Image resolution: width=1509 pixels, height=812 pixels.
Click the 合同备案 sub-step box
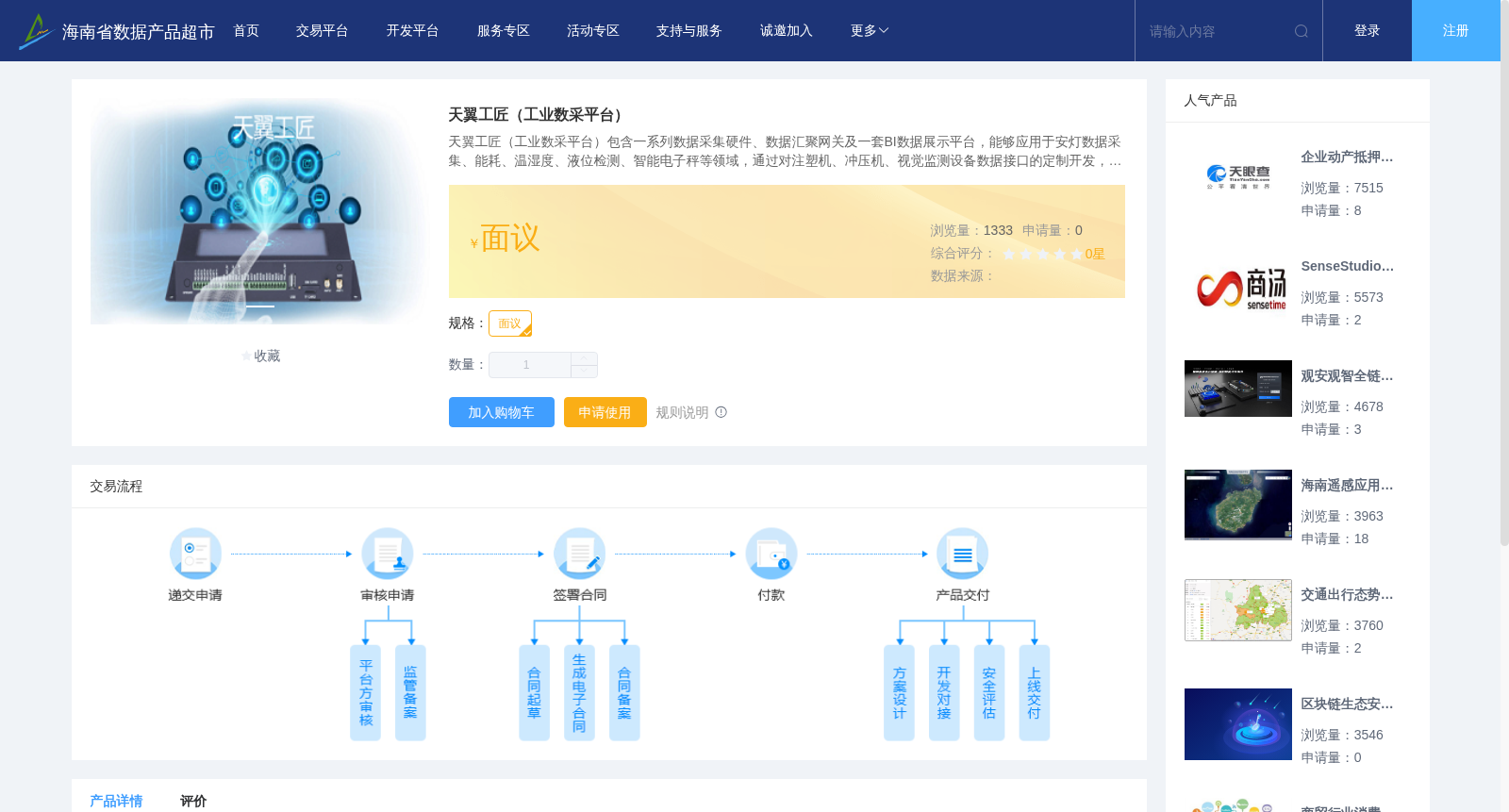coord(624,693)
